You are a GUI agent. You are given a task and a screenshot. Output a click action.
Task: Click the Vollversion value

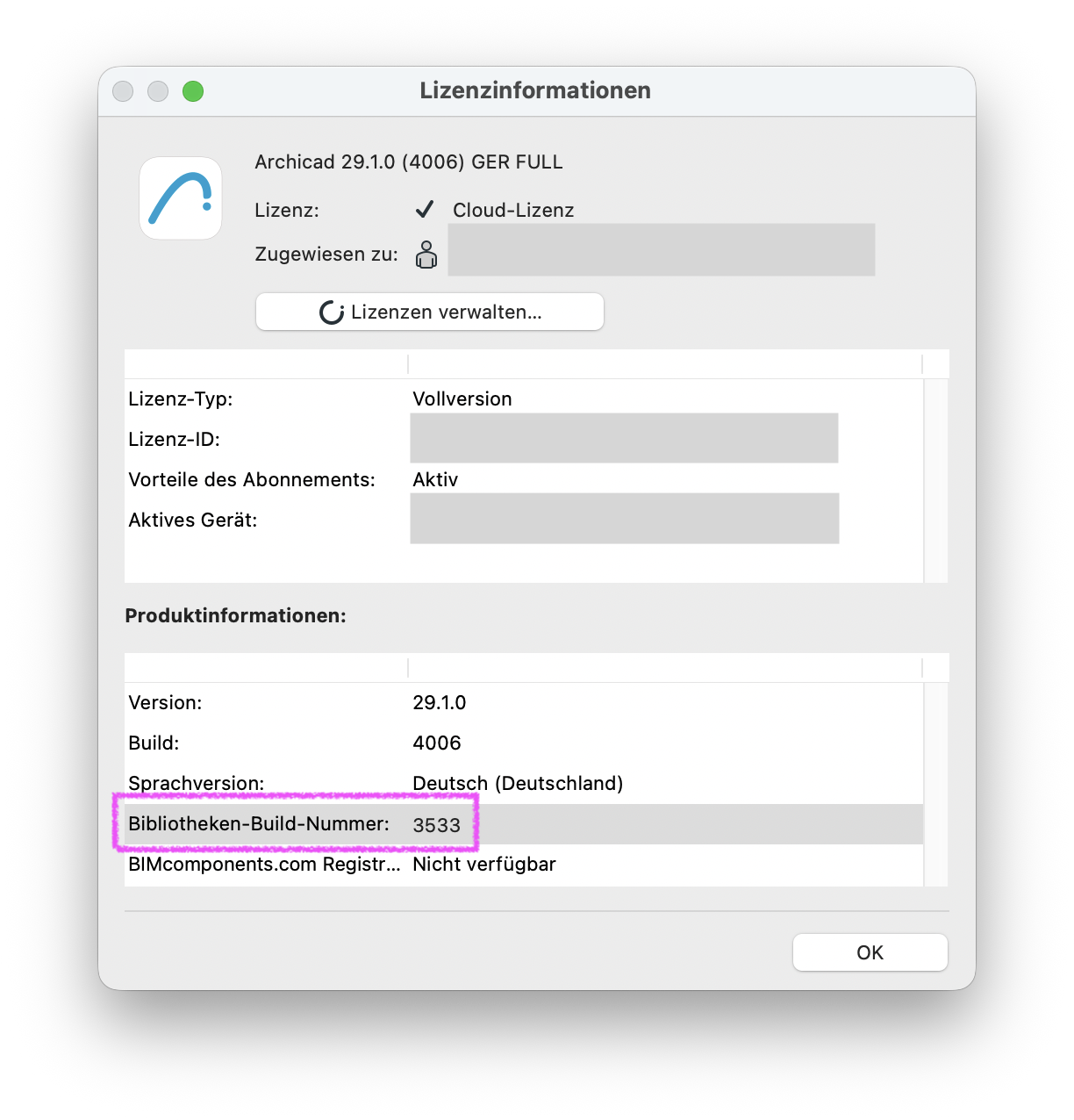point(462,398)
